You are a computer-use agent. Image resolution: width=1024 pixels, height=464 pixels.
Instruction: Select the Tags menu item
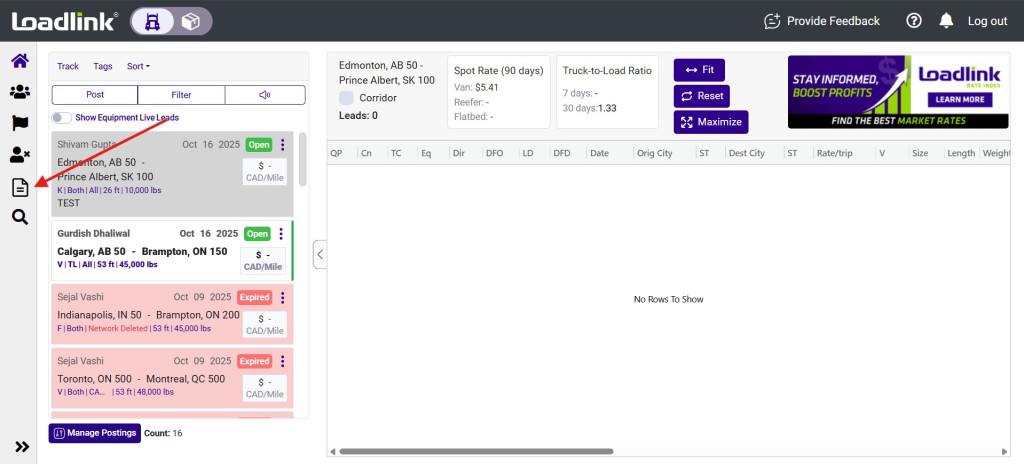tap(103, 67)
